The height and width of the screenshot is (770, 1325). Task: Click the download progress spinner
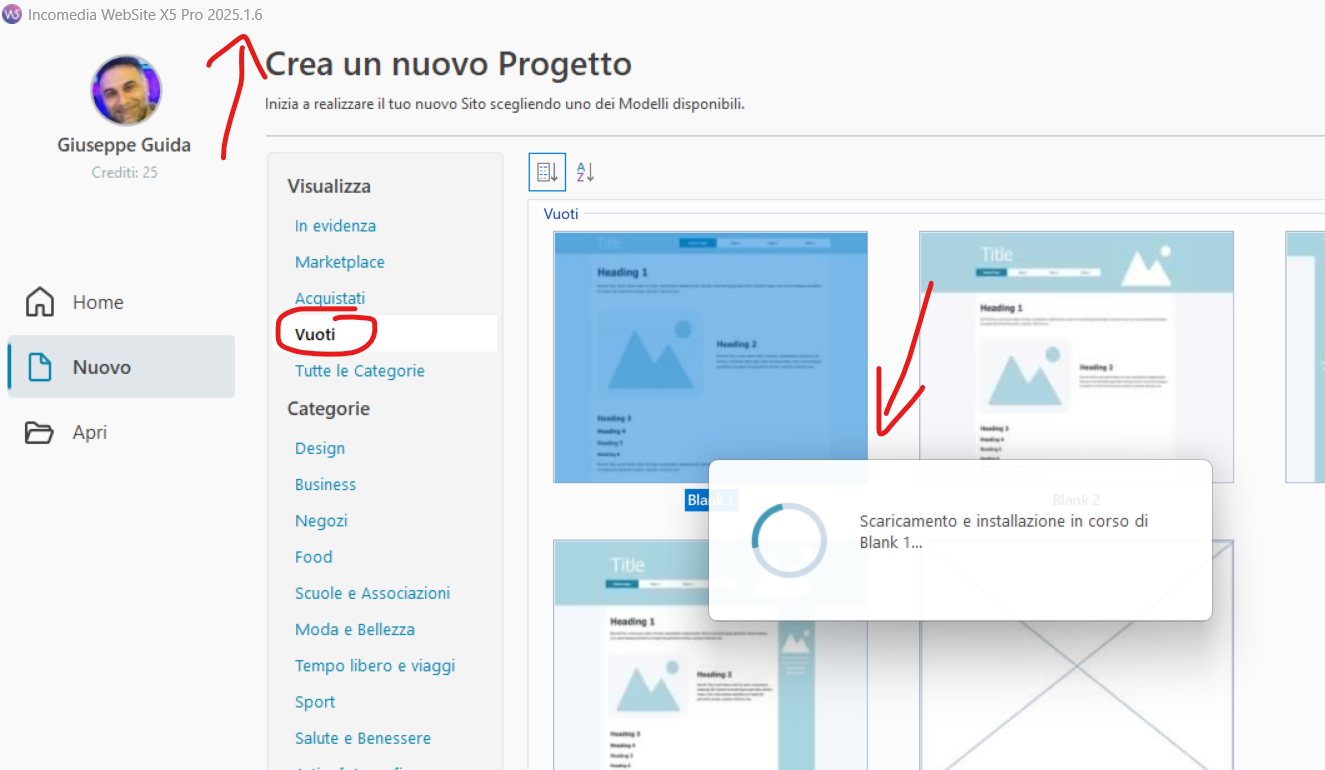pyautogui.click(x=789, y=541)
